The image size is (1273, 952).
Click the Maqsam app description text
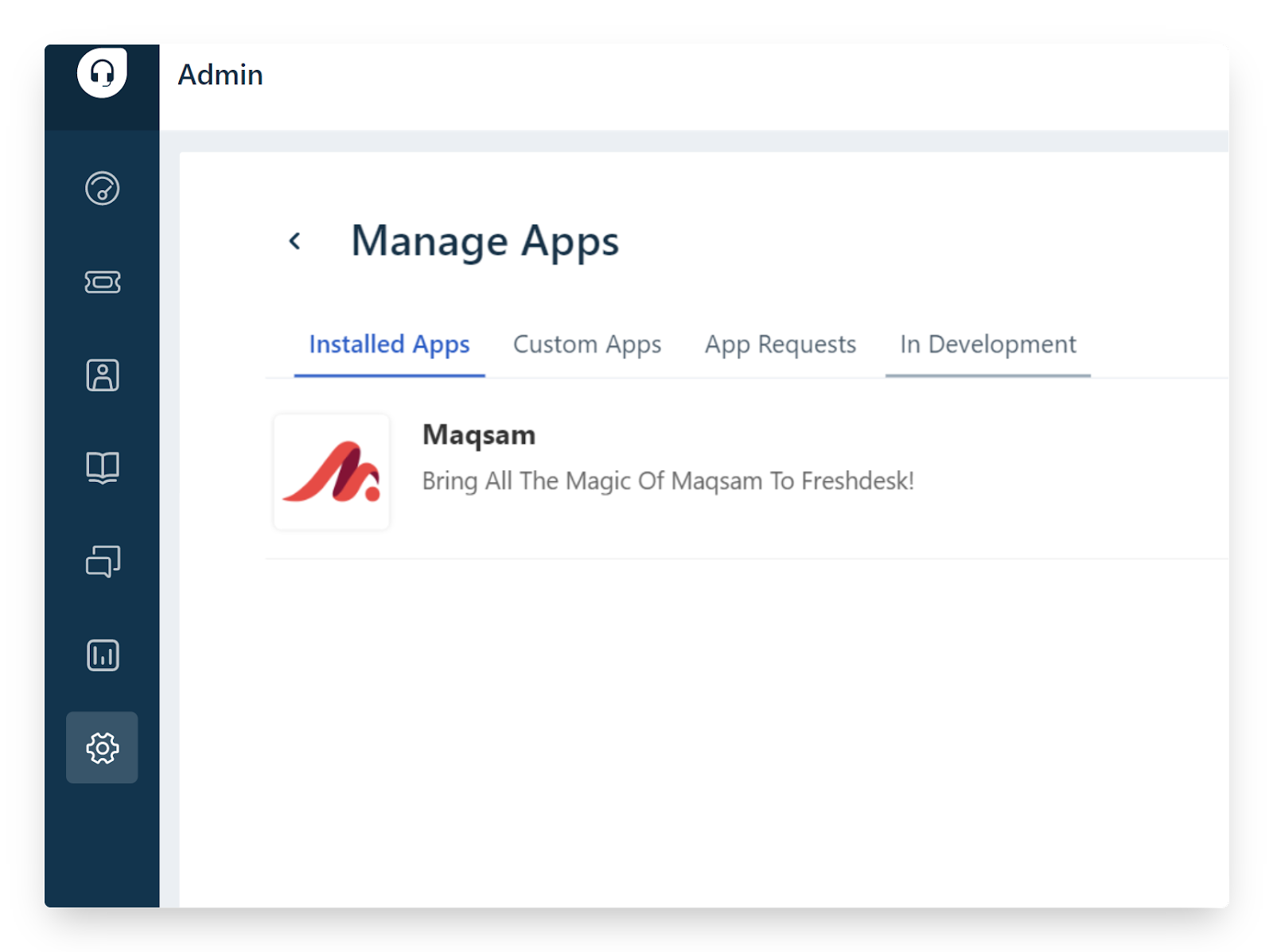pyautogui.click(x=668, y=480)
